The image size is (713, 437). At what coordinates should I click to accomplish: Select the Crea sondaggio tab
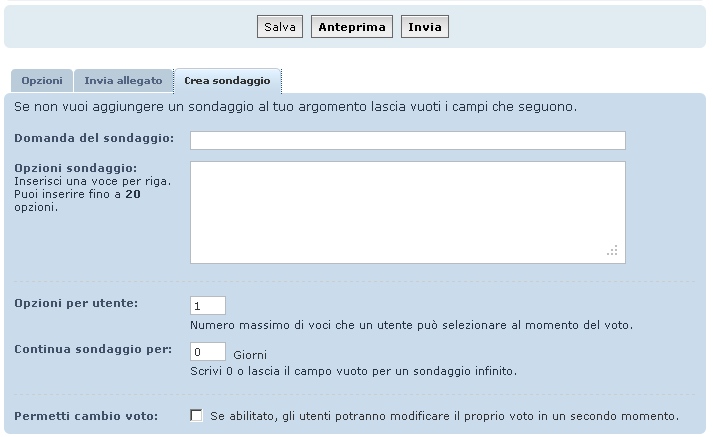(x=227, y=81)
